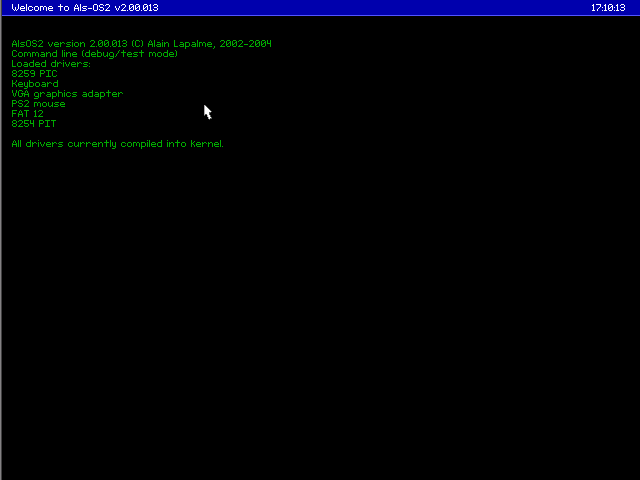Click 'All drivers currently compiled into Kernel.' line

[x=118, y=144]
